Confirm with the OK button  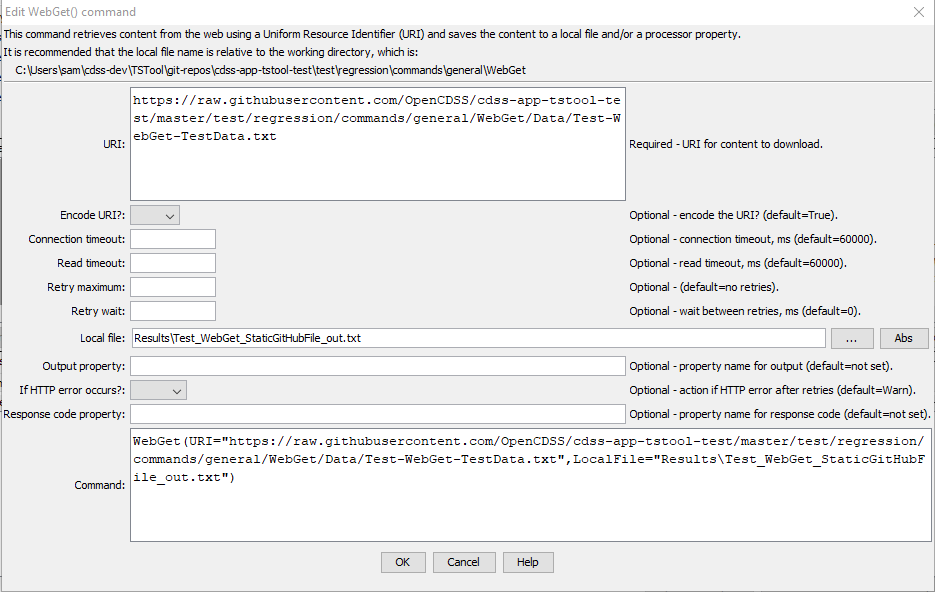tap(403, 562)
